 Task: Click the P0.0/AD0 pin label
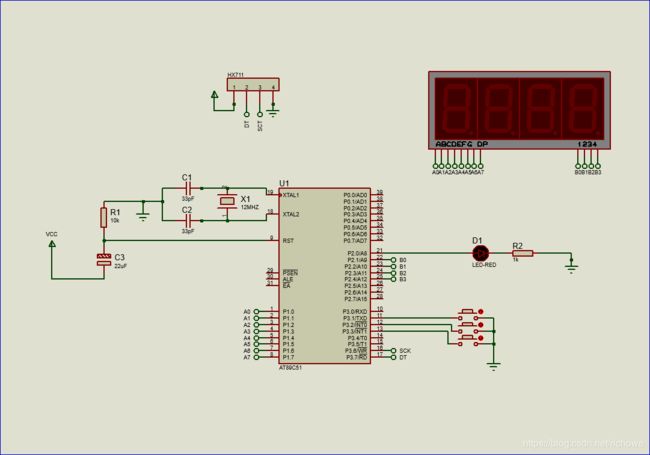click(355, 195)
